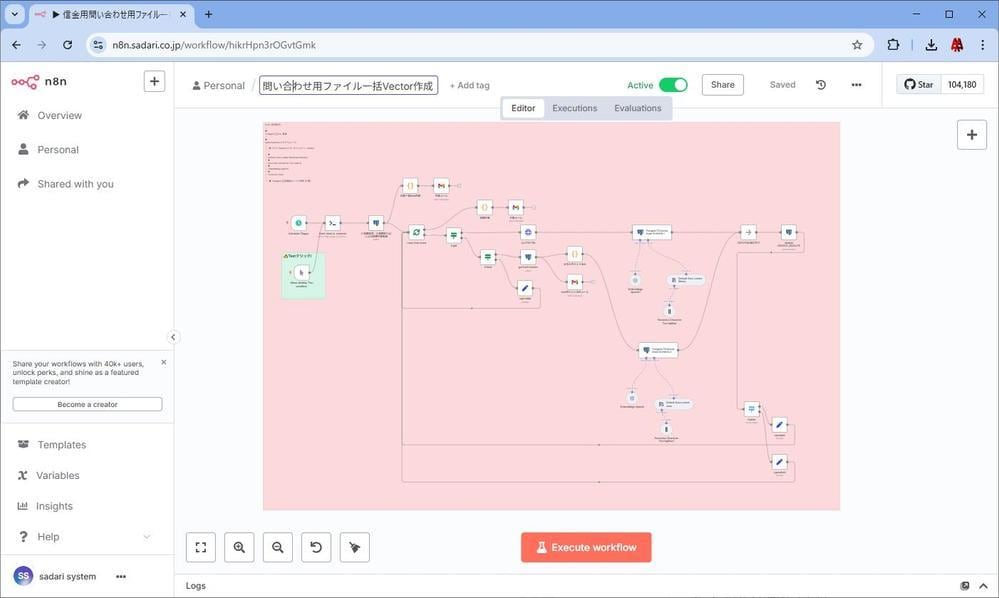Select the blue circular node after the If node

point(528,232)
